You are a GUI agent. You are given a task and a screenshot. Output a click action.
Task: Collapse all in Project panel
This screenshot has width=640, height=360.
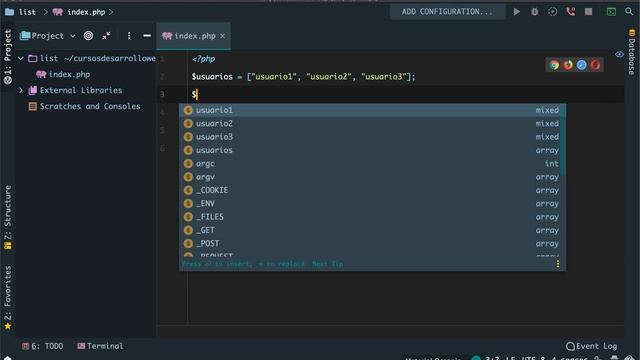coord(106,36)
